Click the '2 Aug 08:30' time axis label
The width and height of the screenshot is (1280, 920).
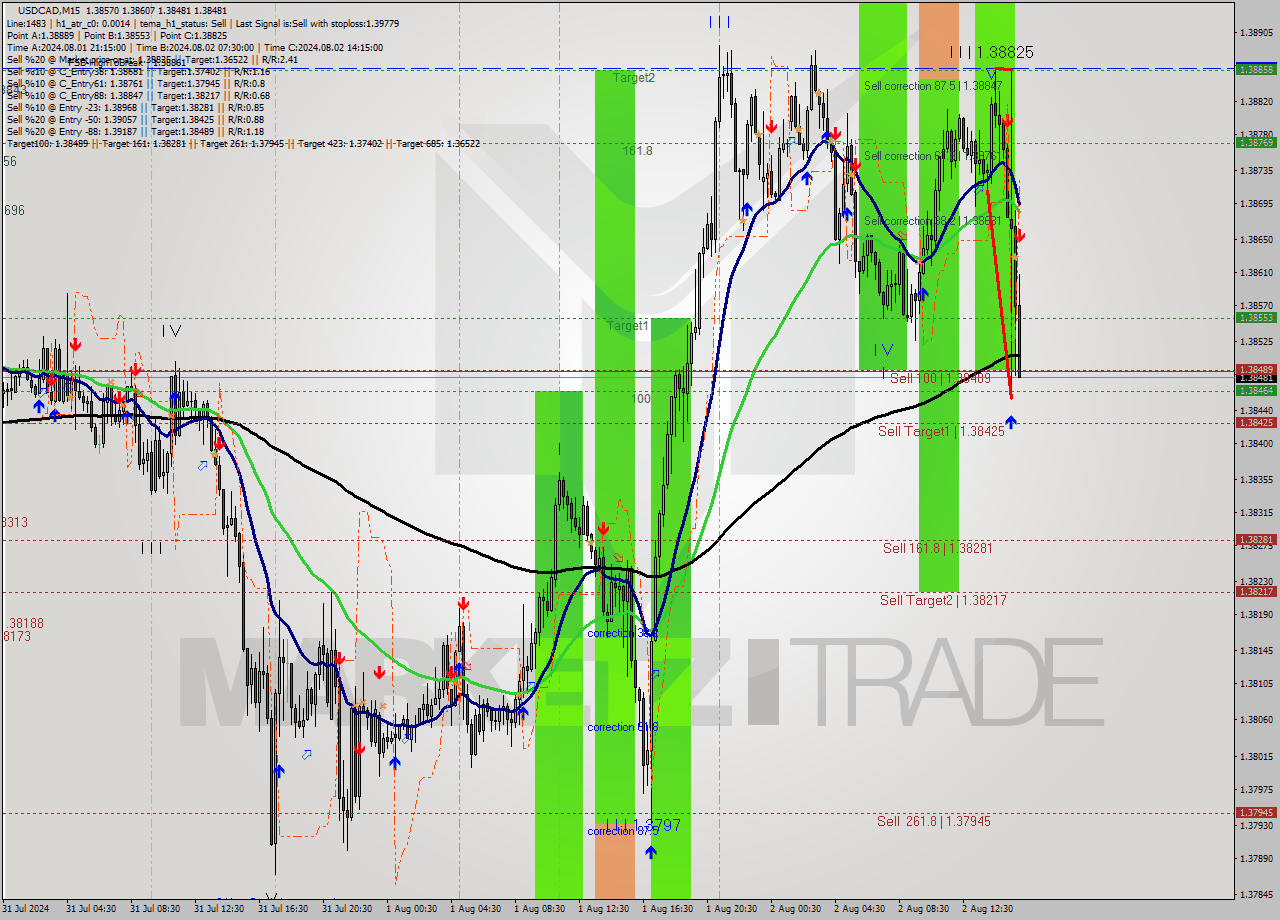click(923, 909)
